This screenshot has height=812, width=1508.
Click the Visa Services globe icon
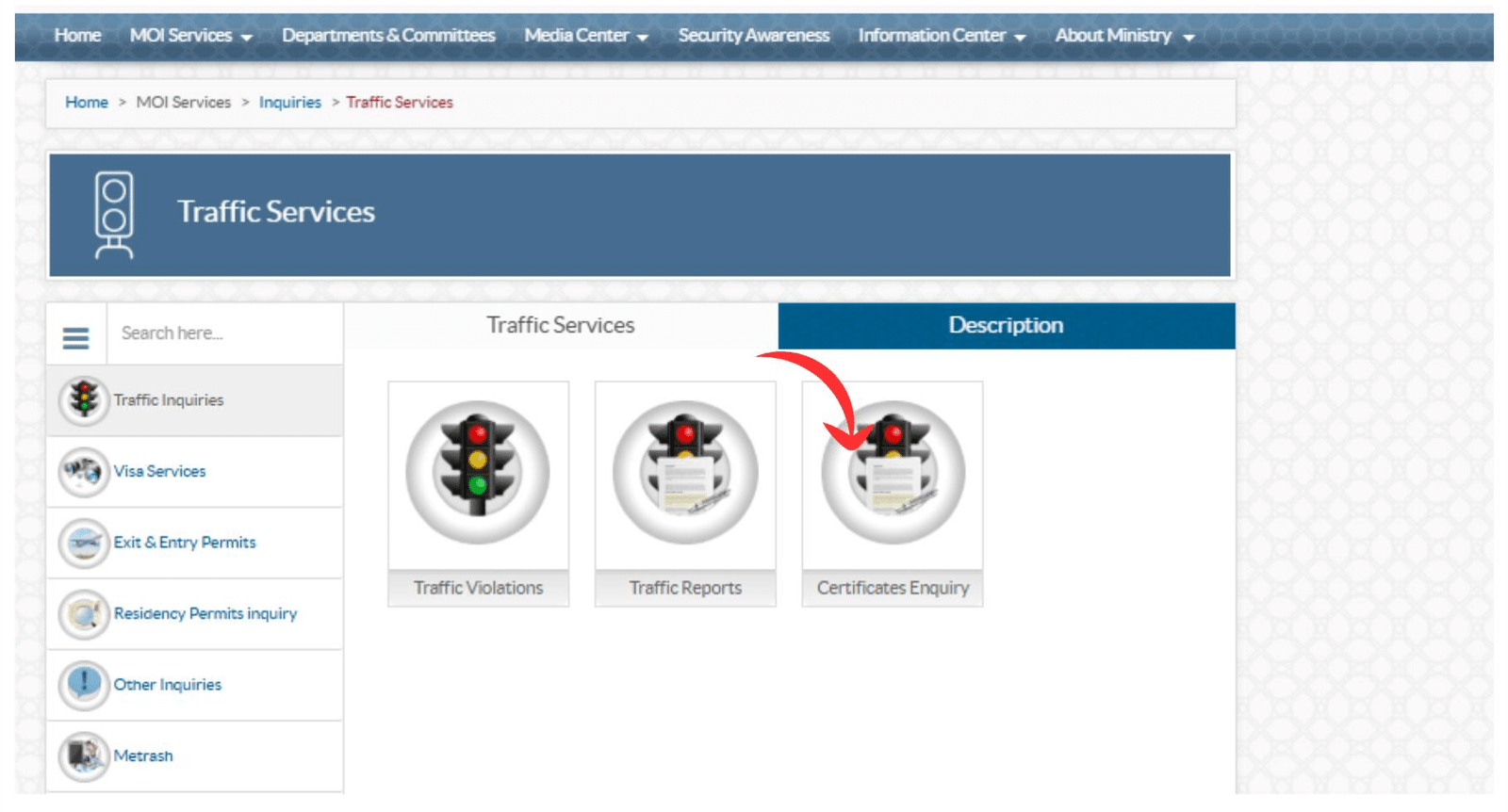pos(84,471)
